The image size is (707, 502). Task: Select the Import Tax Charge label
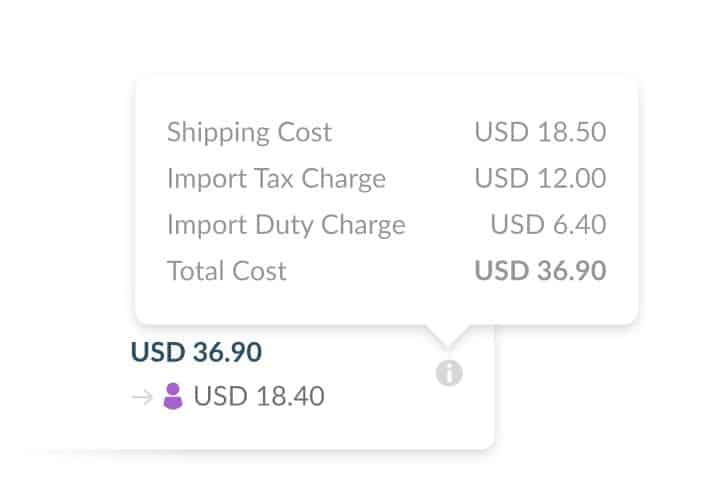[276, 178]
